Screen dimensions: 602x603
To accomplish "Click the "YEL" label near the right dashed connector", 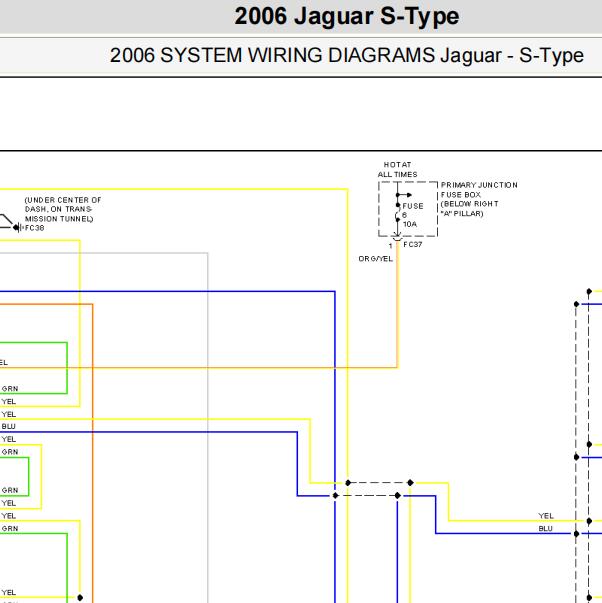I will click(x=546, y=516).
